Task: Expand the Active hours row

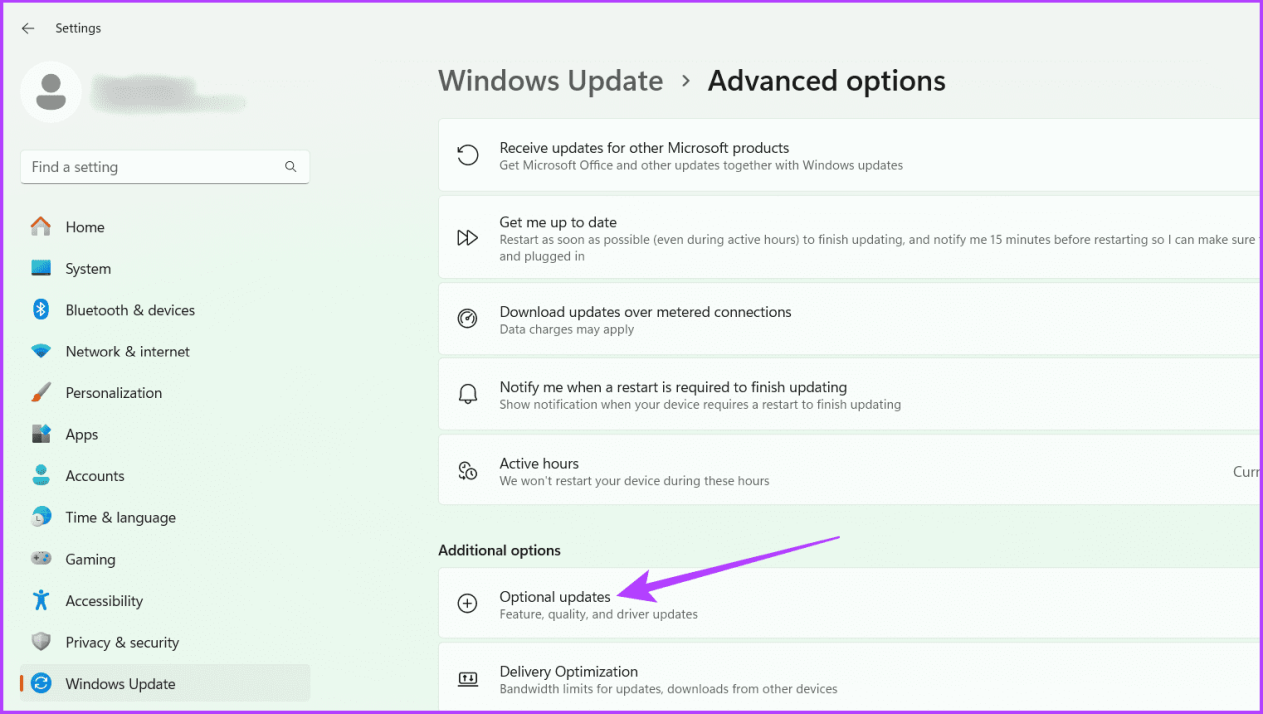Action: tap(850, 471)
